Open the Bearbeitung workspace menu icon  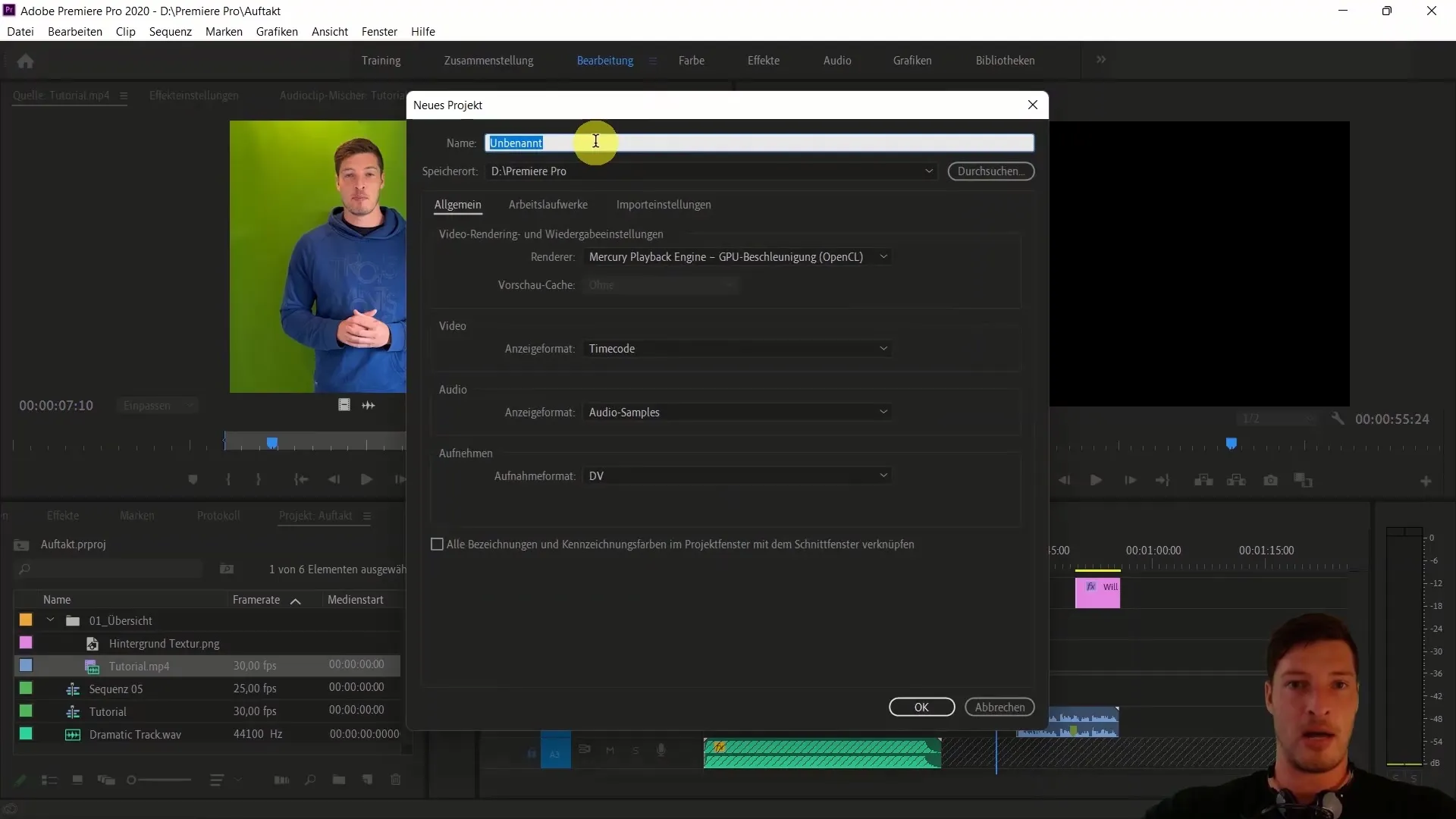tap(653, 61)
